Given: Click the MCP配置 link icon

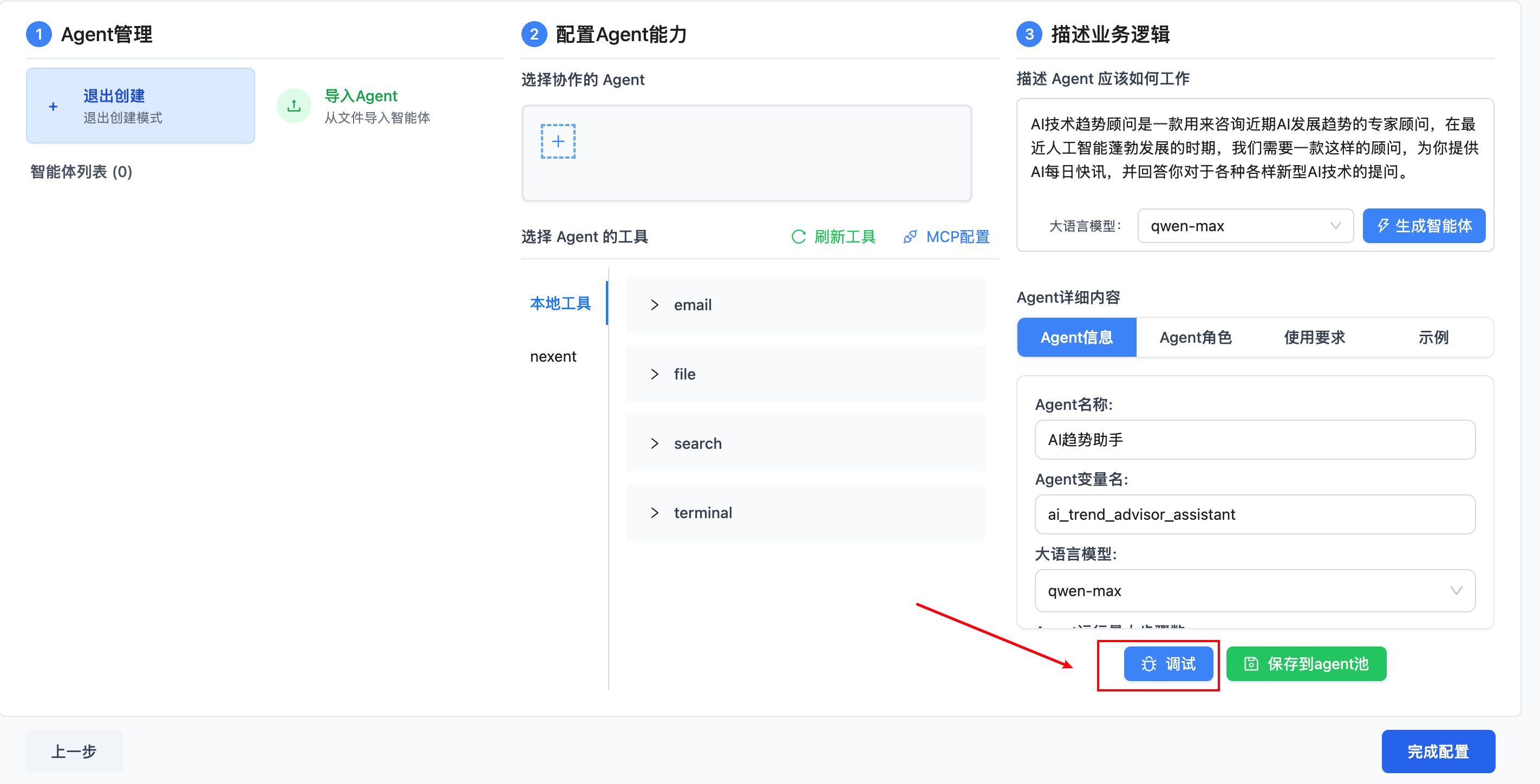Looking at the screenshot, I should click(909, 237).
